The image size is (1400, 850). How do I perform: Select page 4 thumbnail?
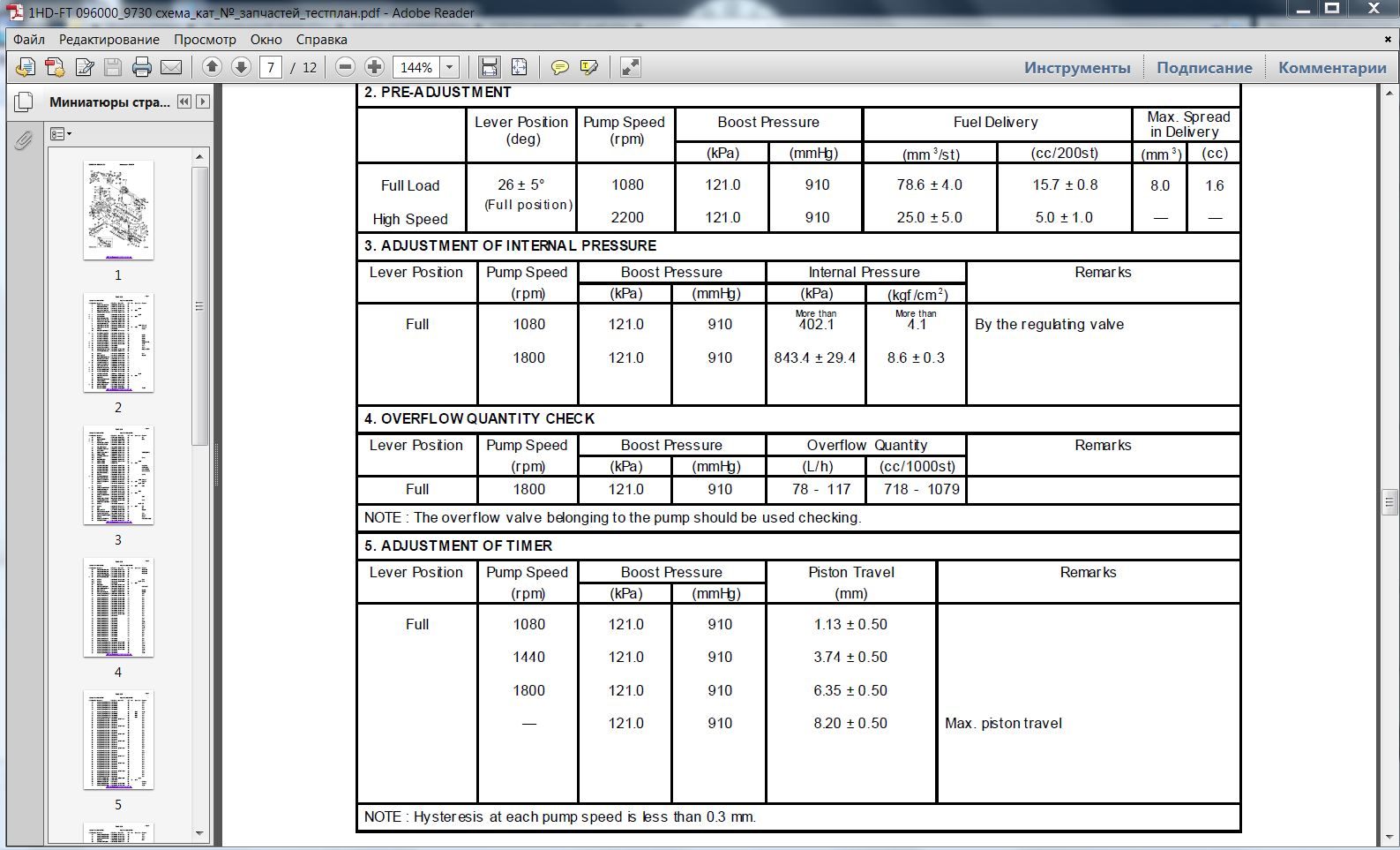[118, 607]
